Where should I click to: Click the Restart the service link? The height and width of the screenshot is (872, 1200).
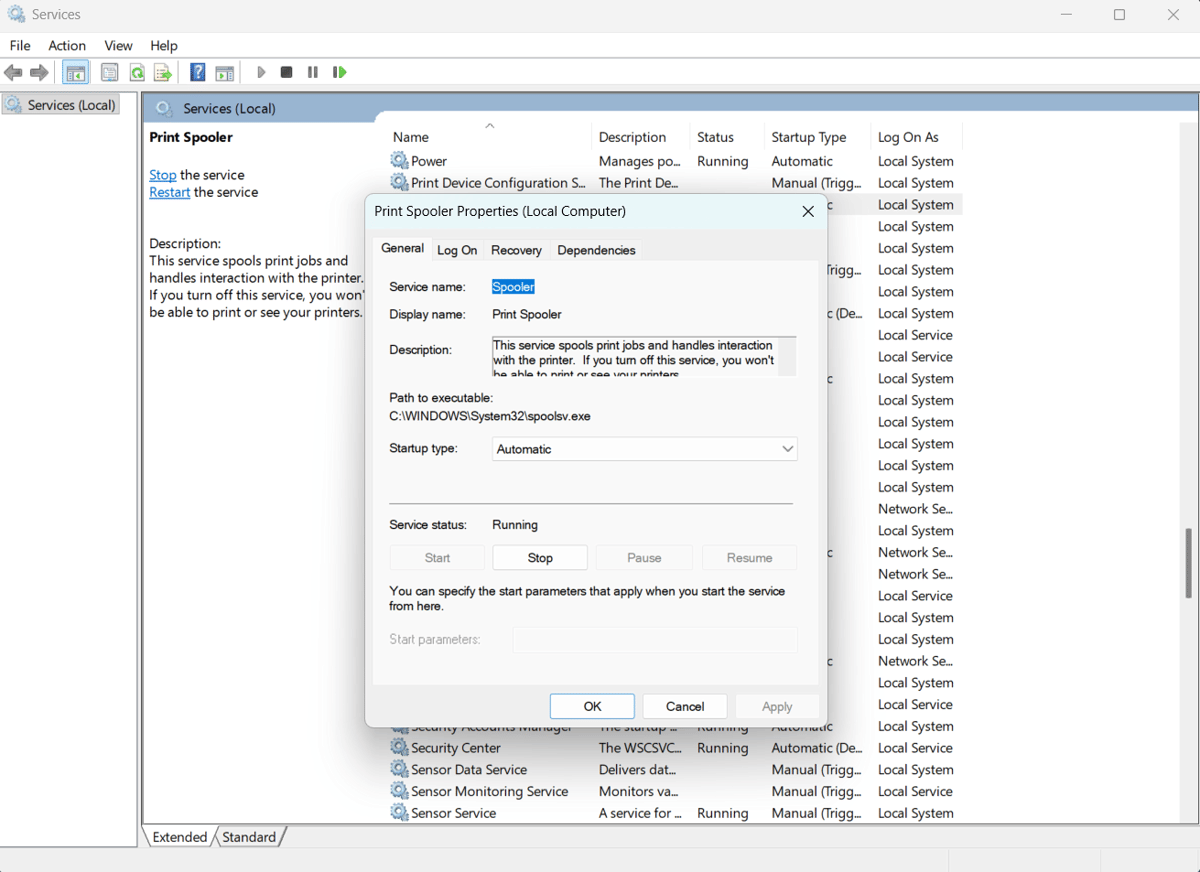coord(169,192)
